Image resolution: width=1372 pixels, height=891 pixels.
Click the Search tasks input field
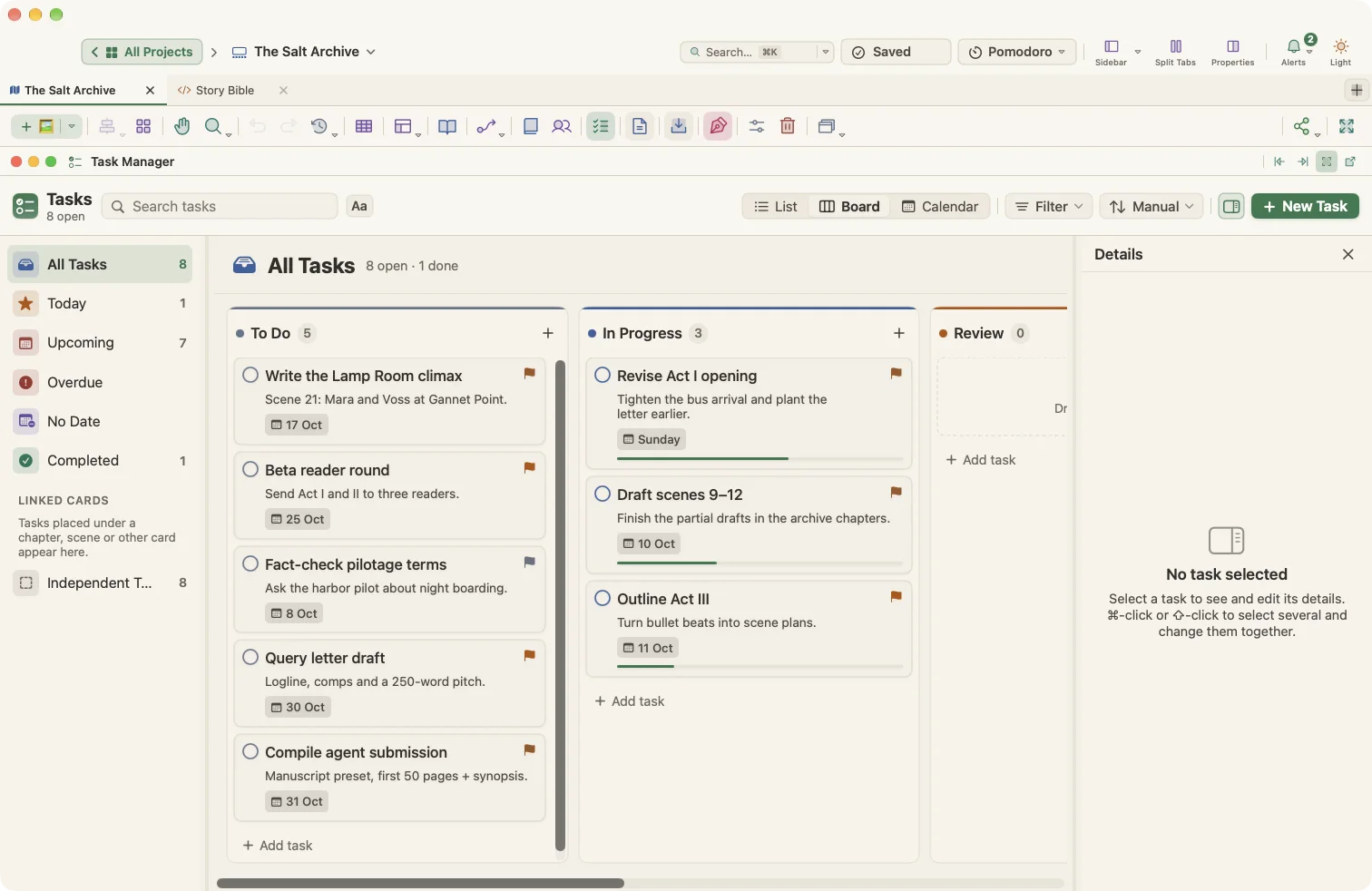(x=220, y=207)
